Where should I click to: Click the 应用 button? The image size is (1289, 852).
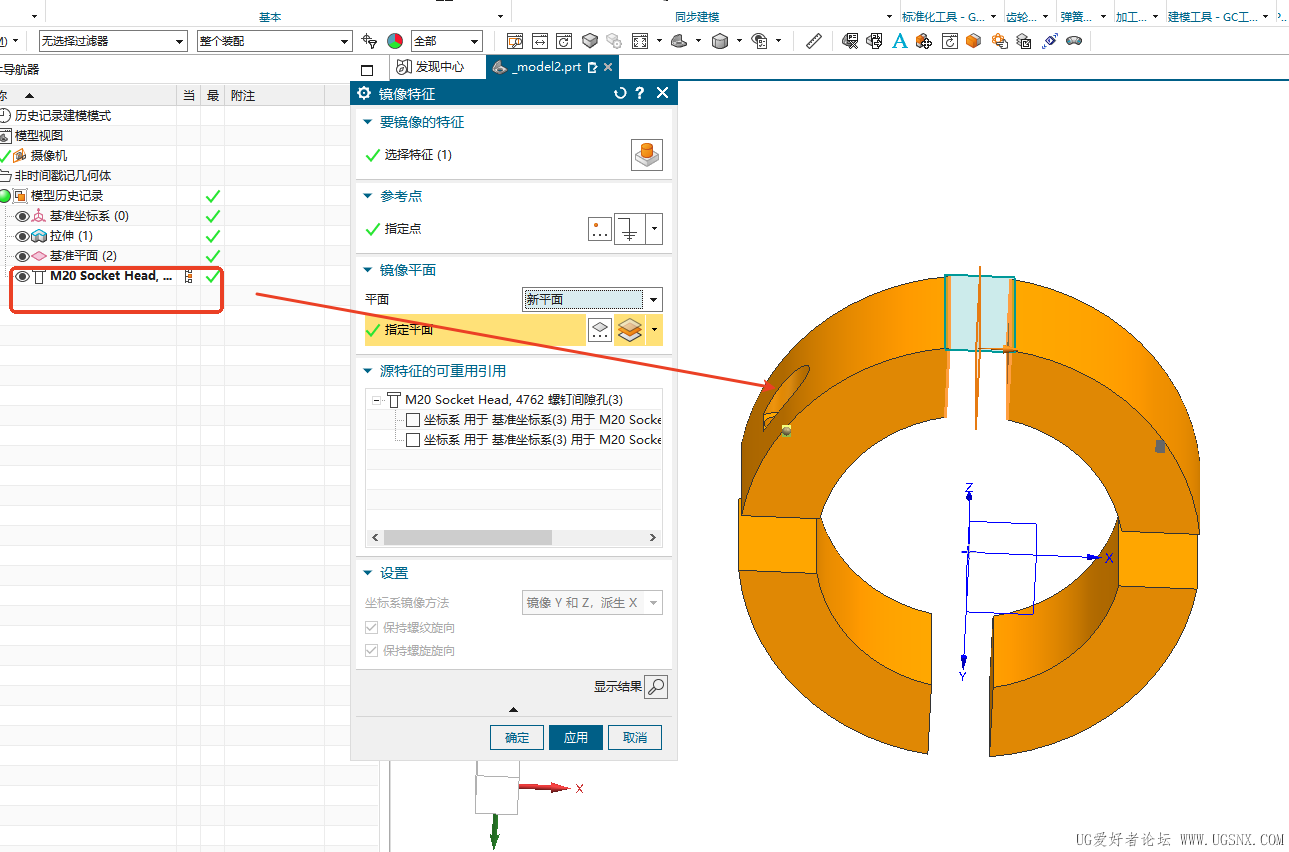coord(576,738)
